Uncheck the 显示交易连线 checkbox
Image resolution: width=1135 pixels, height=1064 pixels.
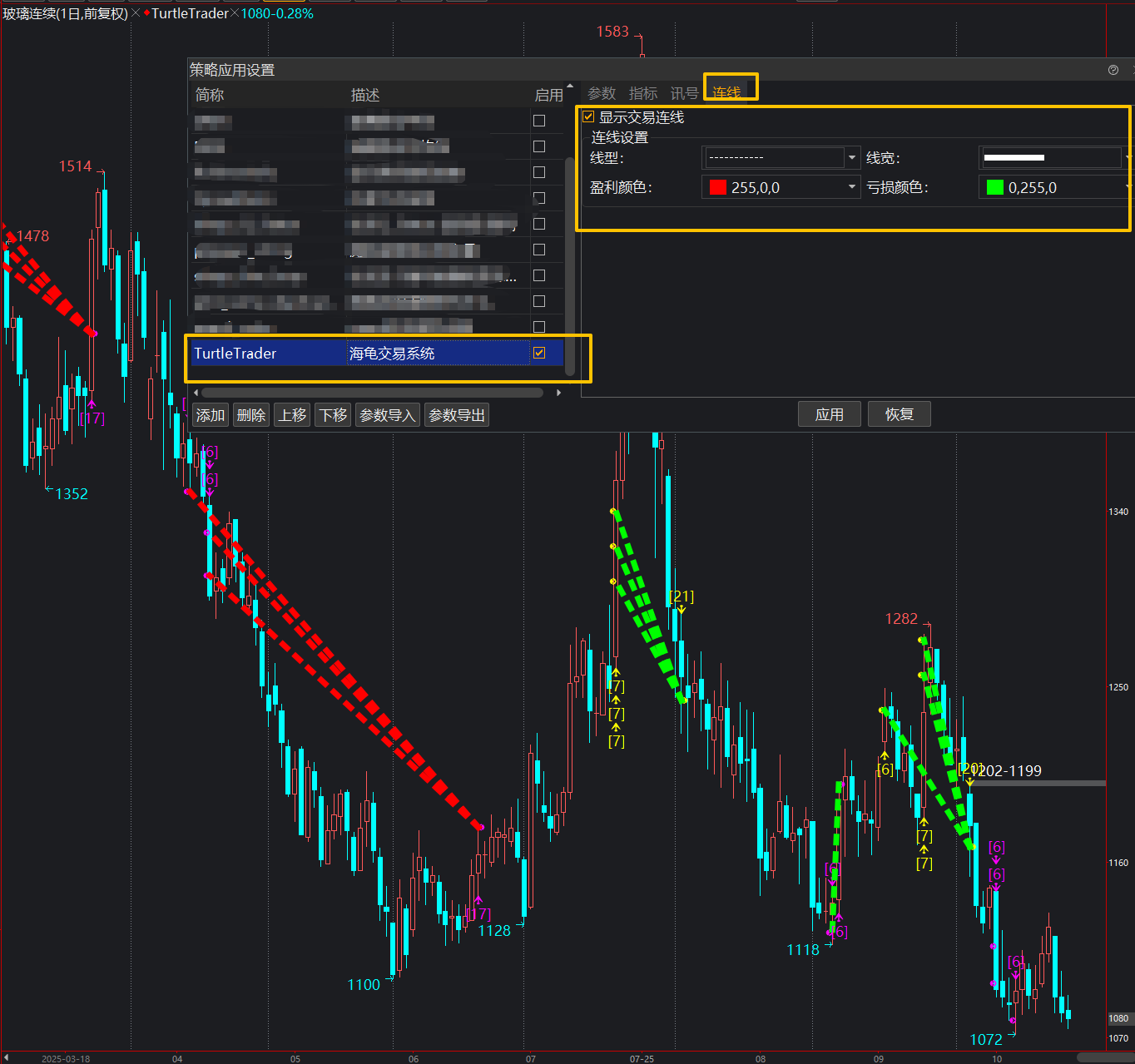point(589,117)
